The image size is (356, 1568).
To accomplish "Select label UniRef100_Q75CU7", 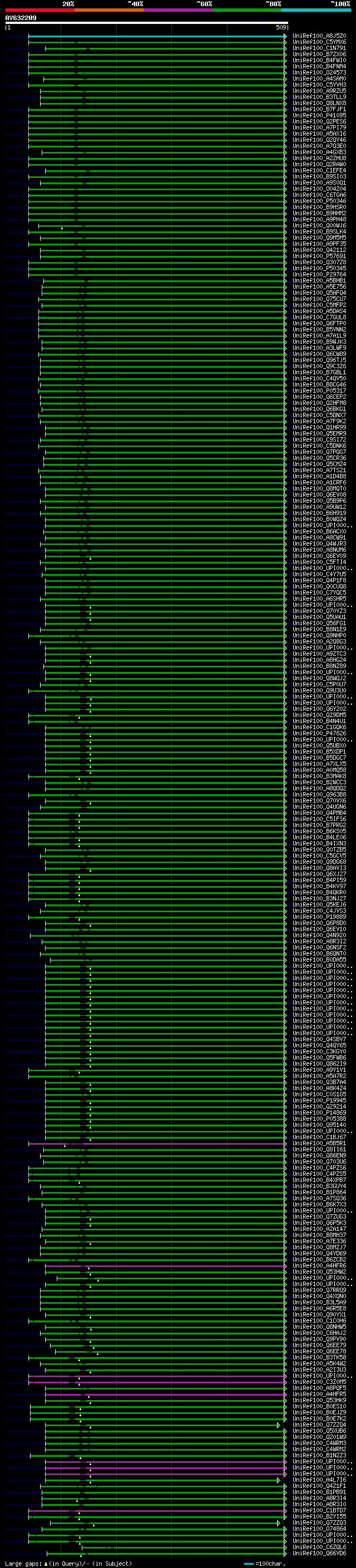I will tap(319, 299).
